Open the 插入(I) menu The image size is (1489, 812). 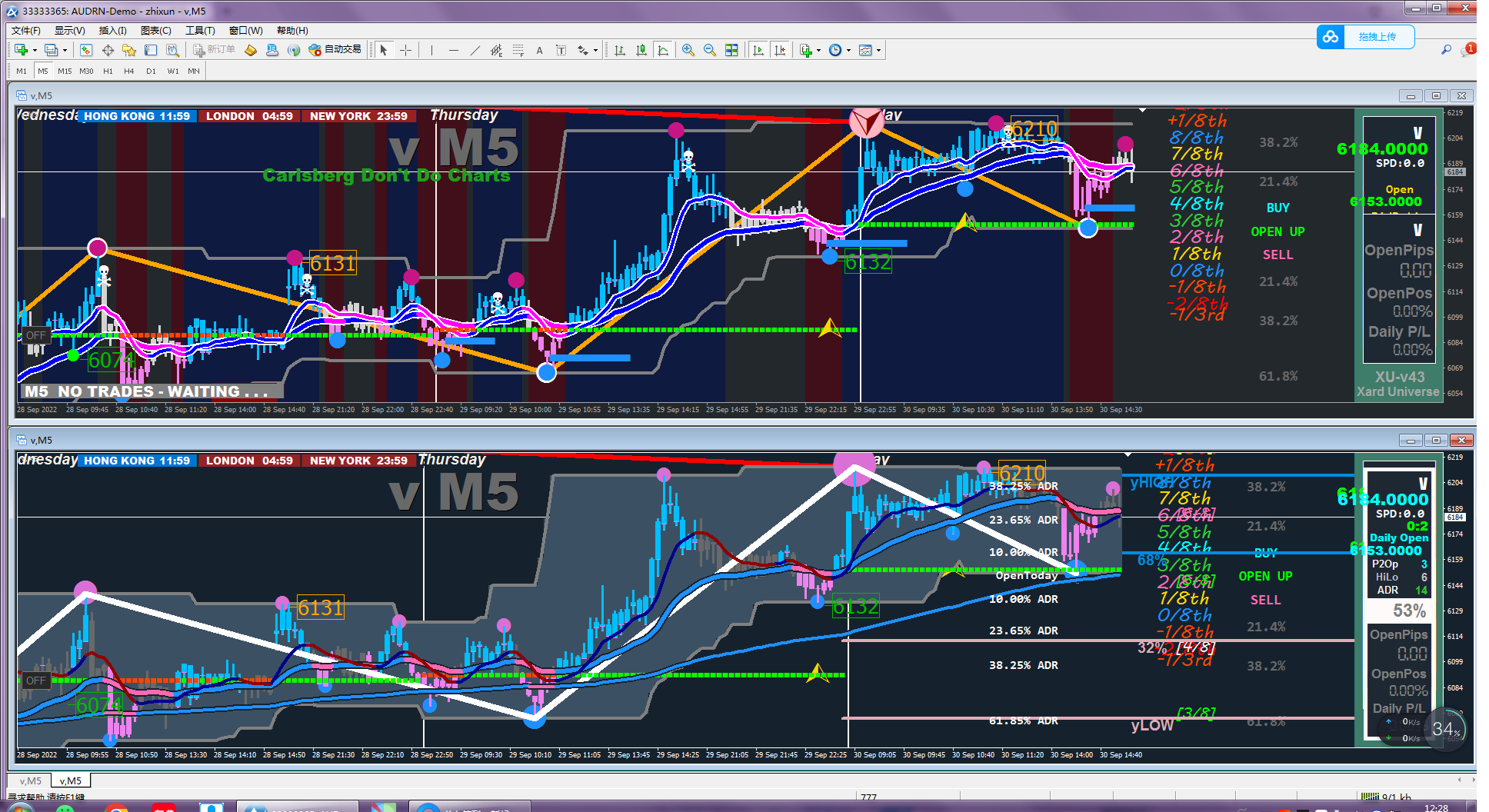(112, 30)
